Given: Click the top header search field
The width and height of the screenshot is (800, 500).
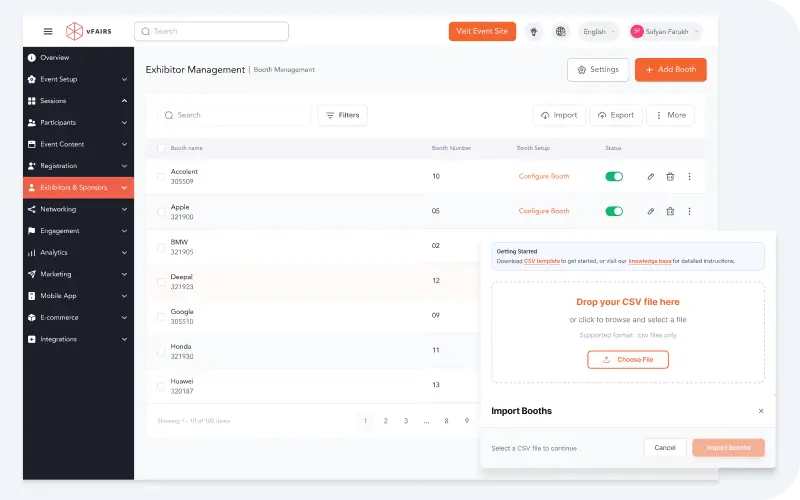Looking at the screenshot, I should 211,31.
